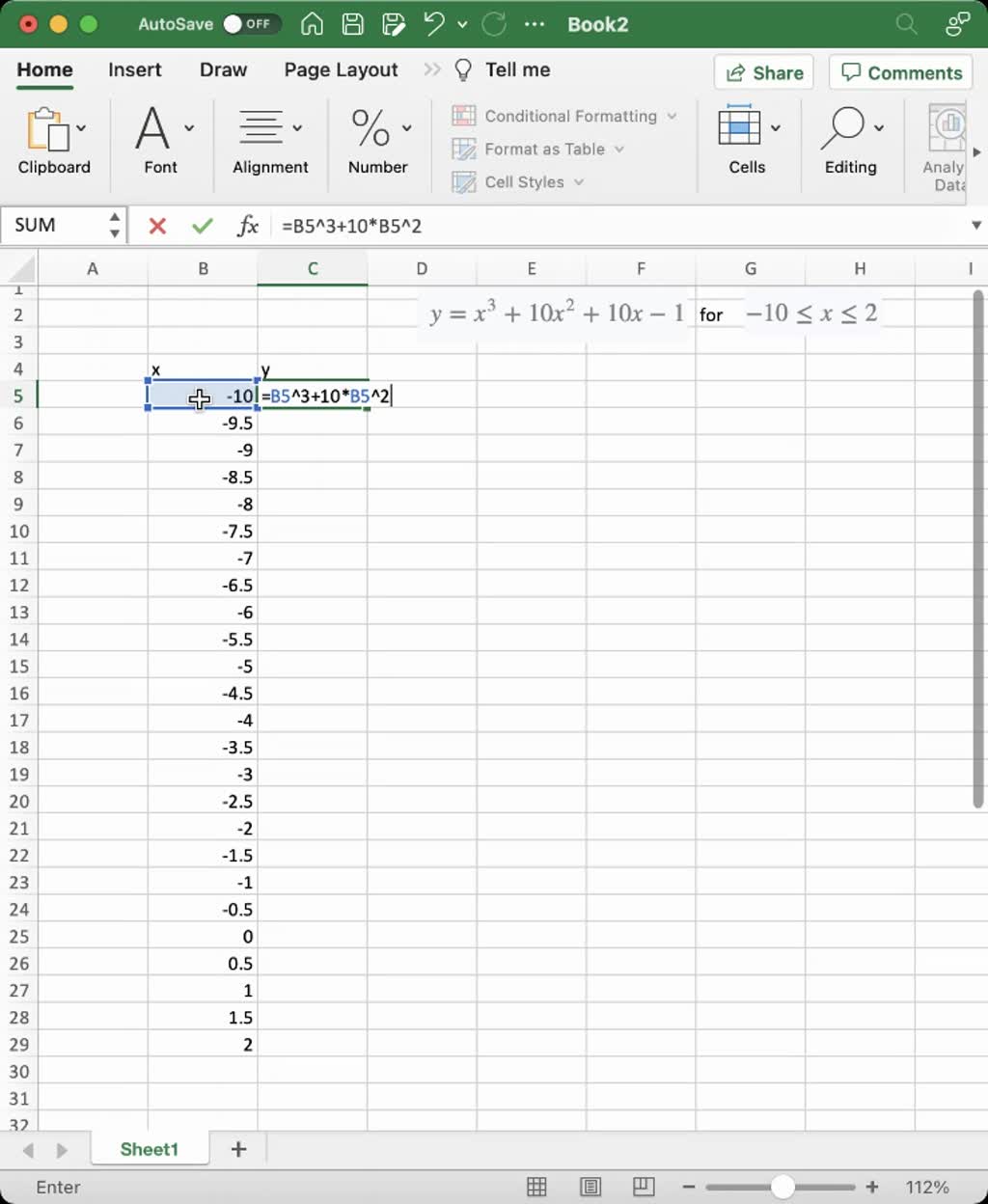This screenshot has height=1204, width=988.
Task: Open the Font dropdown arrow
Action: pos(189,127)
